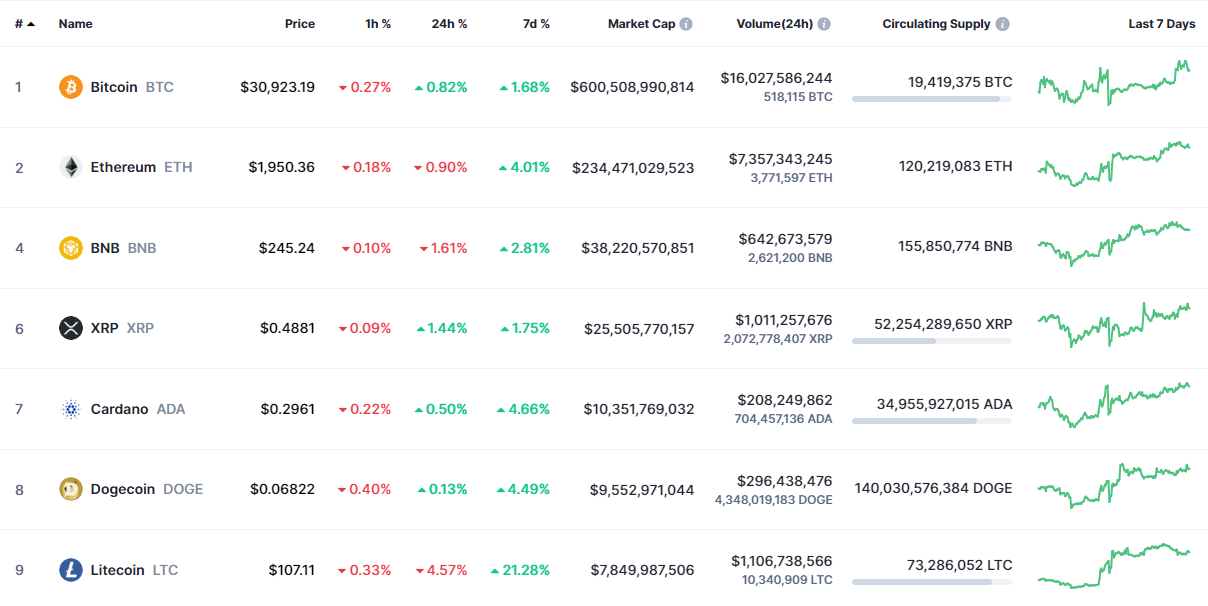Click the Dogecoin logo icon
Viewport: 1208px width, 606px height.
(70, 489)
